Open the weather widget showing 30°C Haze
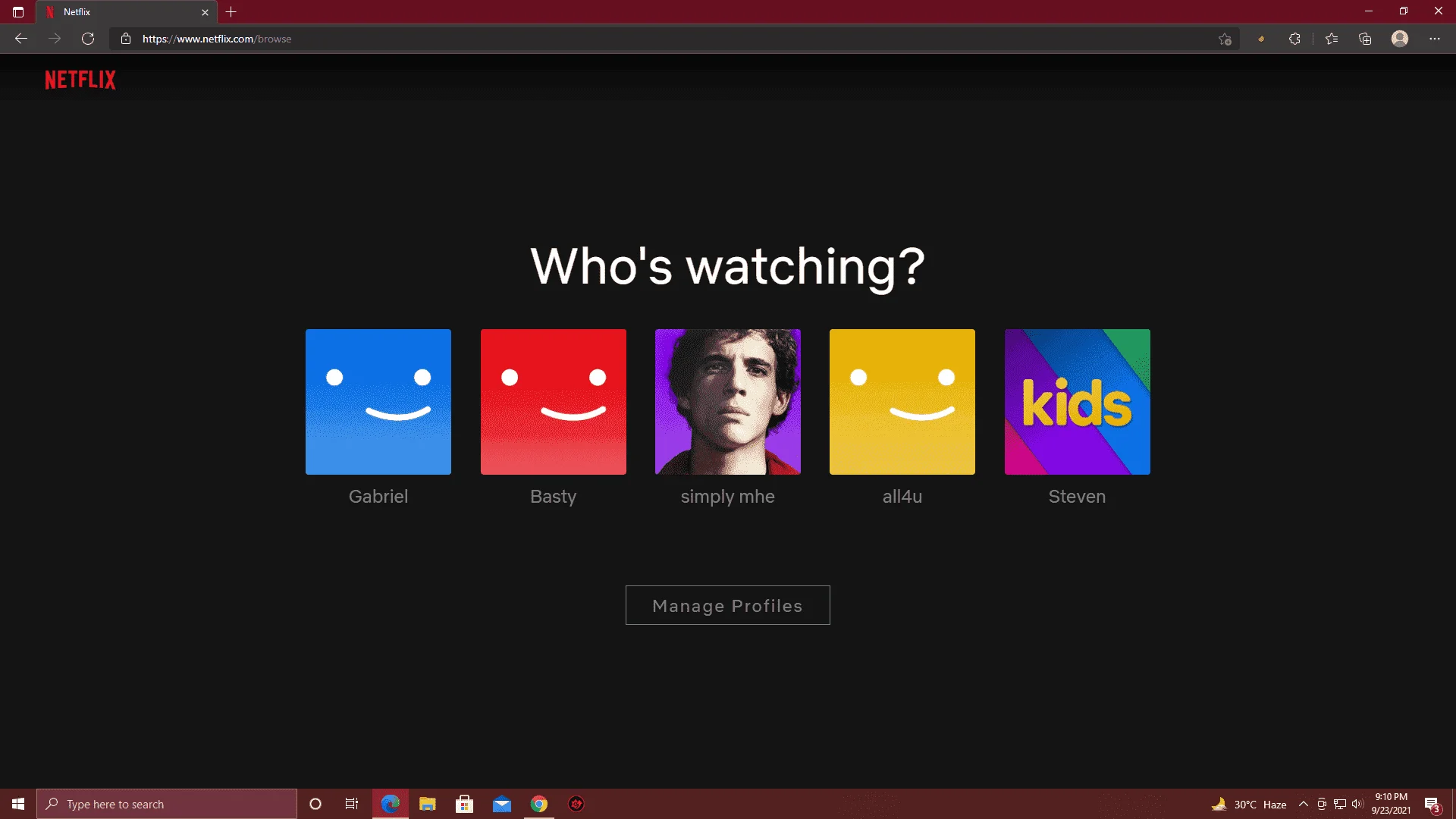 click(1249, 804)
